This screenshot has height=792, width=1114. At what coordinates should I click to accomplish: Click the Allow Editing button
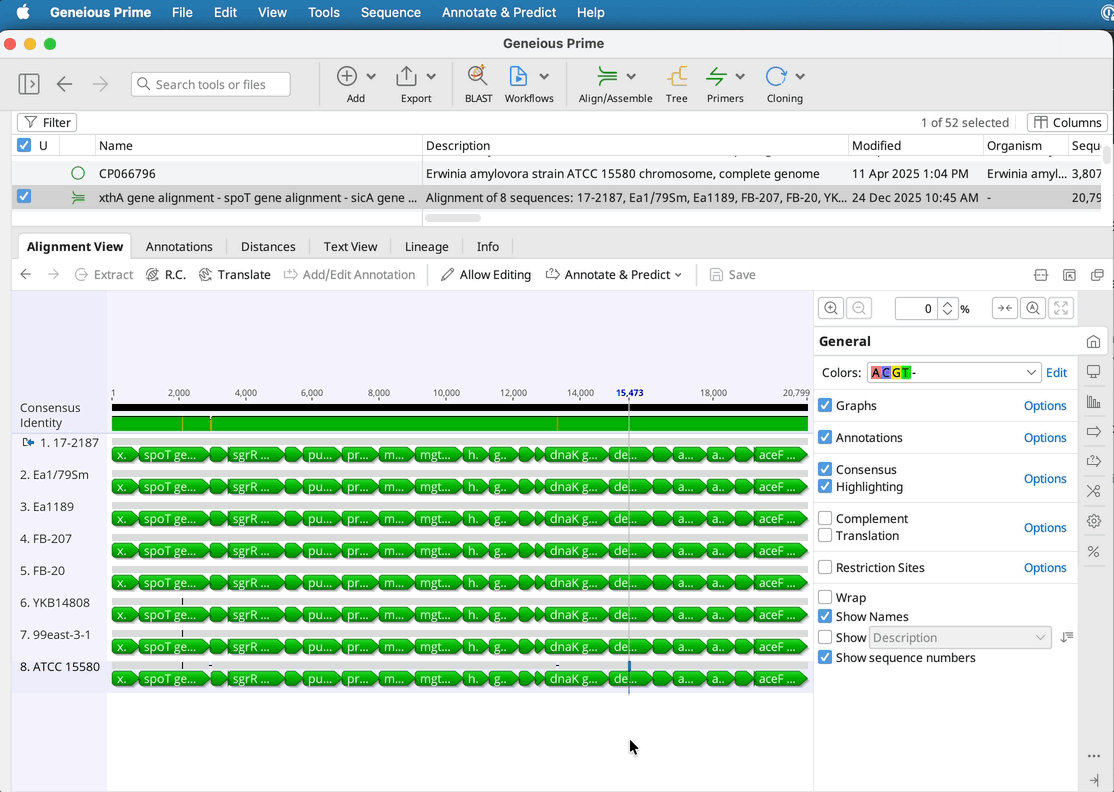(x=486, y=275)
